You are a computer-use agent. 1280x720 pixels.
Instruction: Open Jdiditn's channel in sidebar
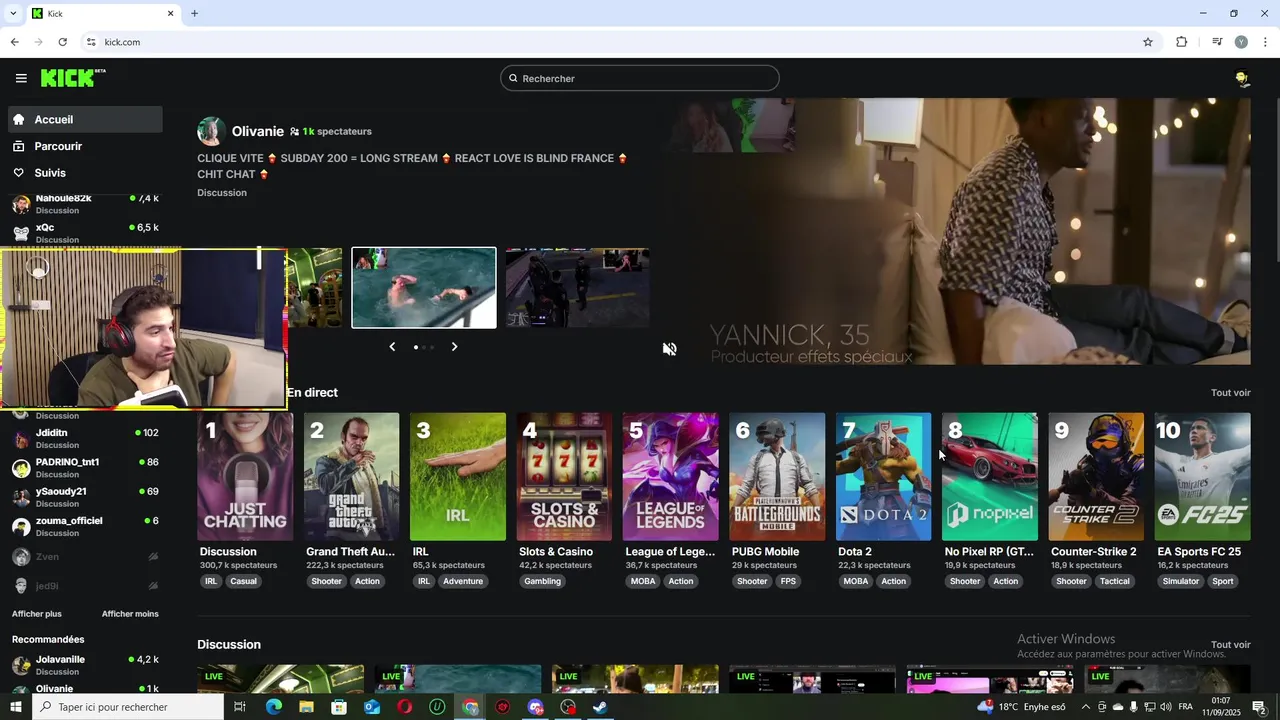pos(85,438)
